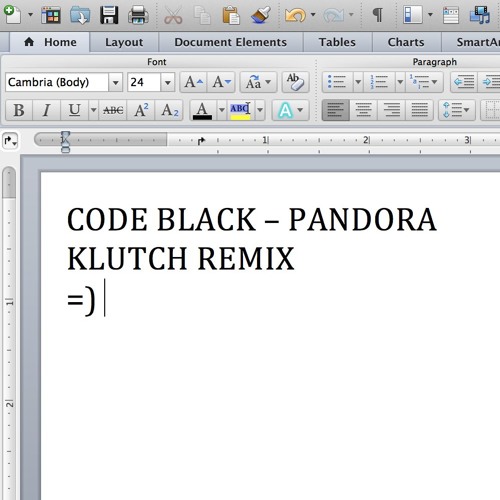Image resolution: width=500 pixels, height=500 pixels.
Task: Open the Media Browser
Action: (480, 15)
